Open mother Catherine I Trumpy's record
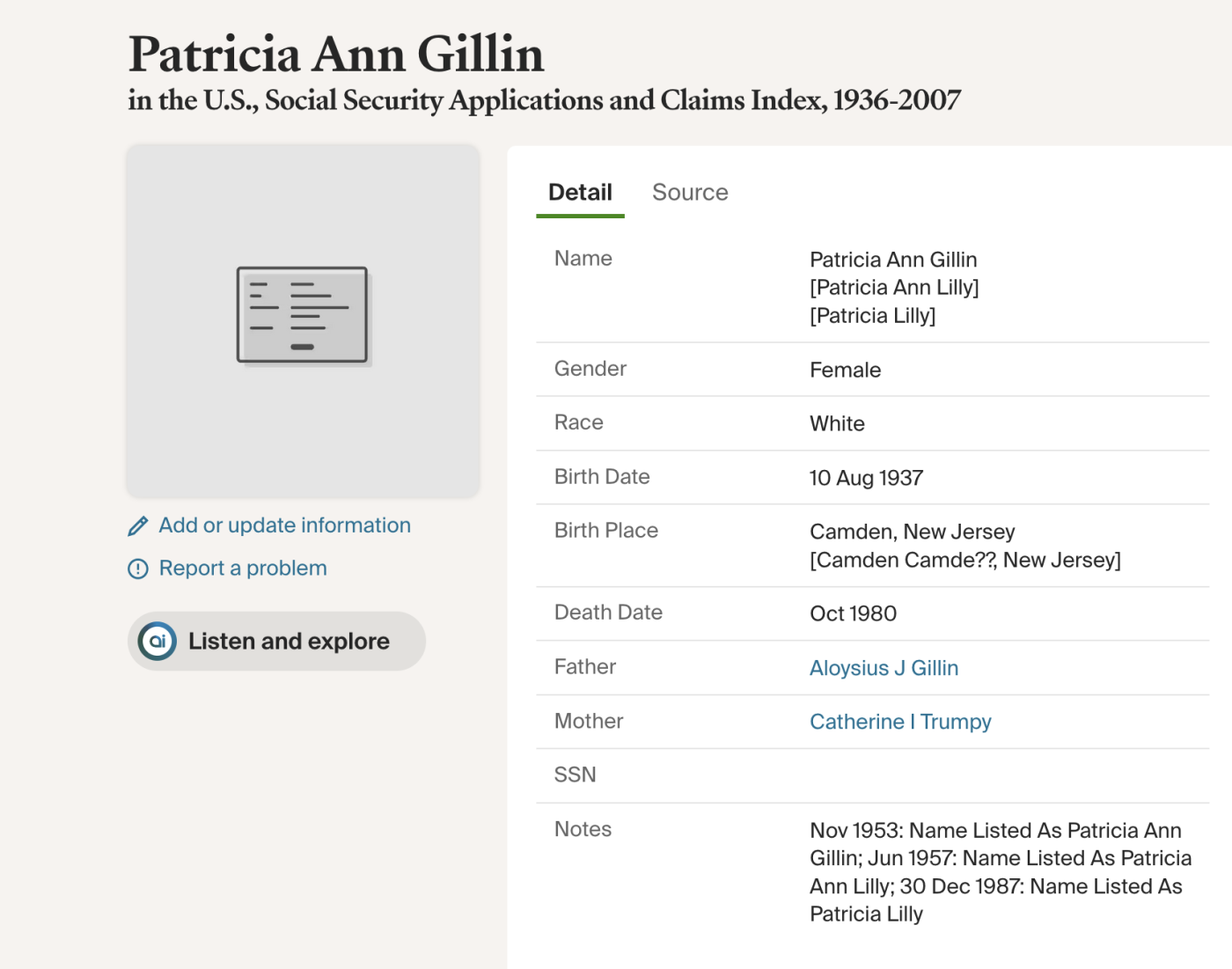 [x=900, y=722]
